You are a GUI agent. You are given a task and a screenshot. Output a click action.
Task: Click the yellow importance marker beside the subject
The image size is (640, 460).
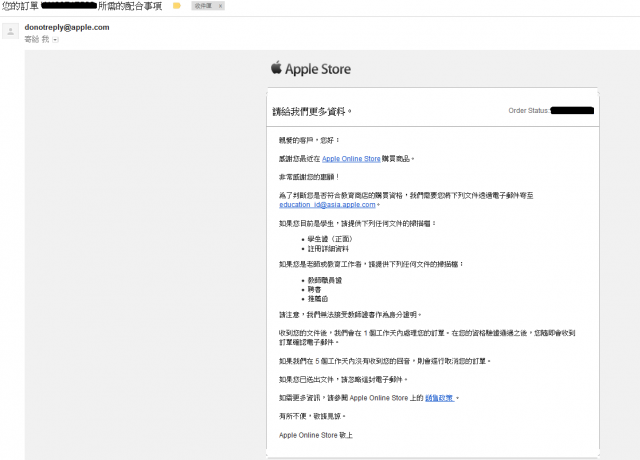177,6
